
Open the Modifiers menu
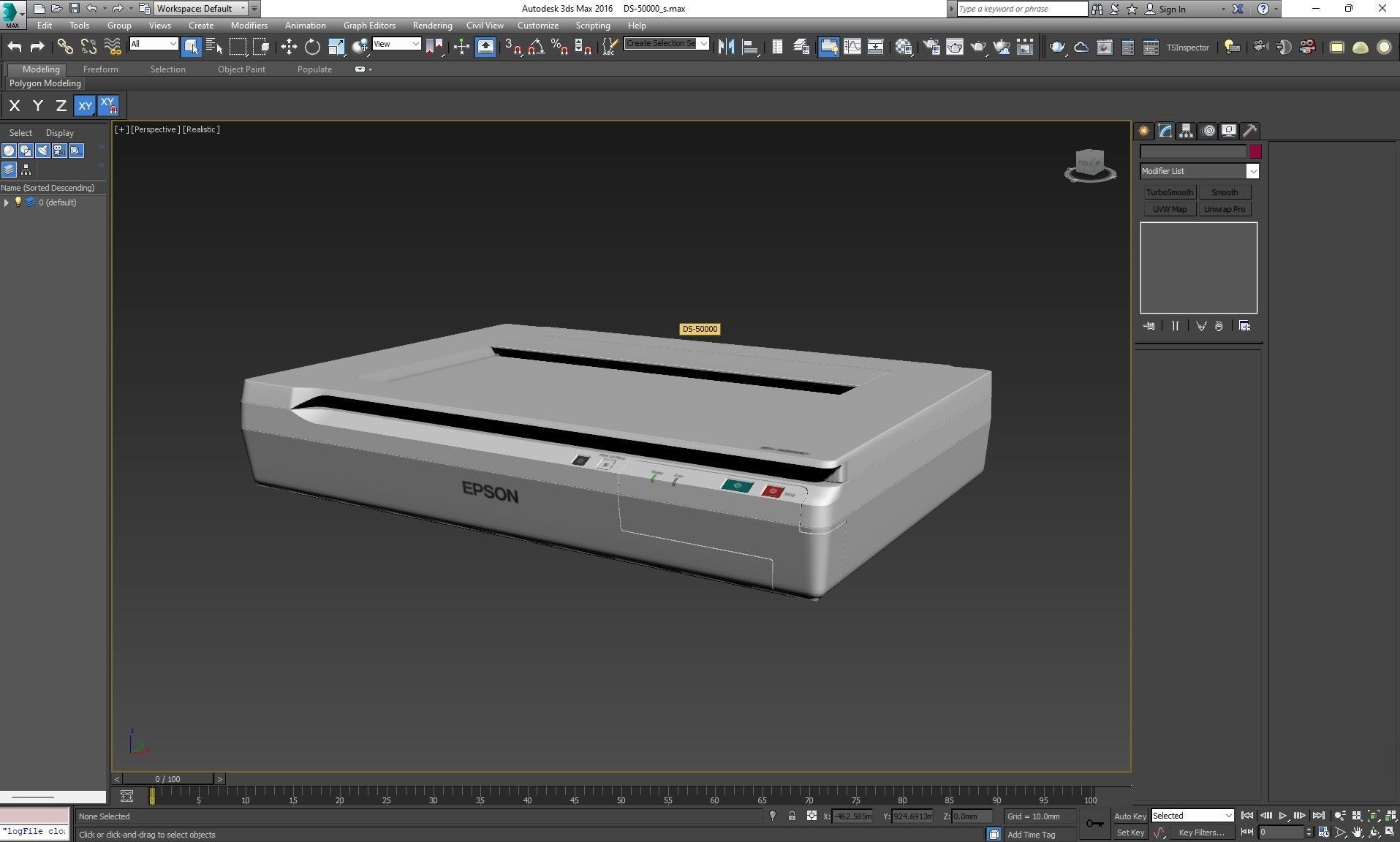249,26
